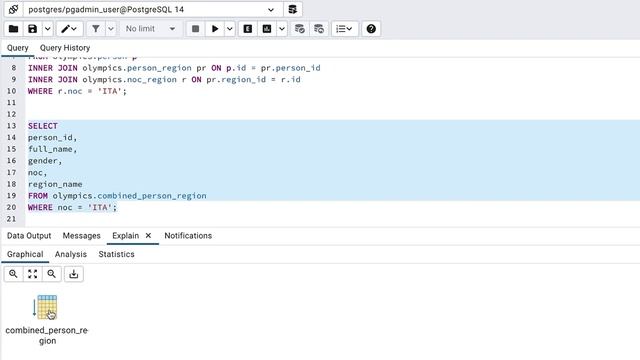The width and height of the screenshot is (640, 360).
Task: Click the Rollback transaction icon
Action: [319, 29]
